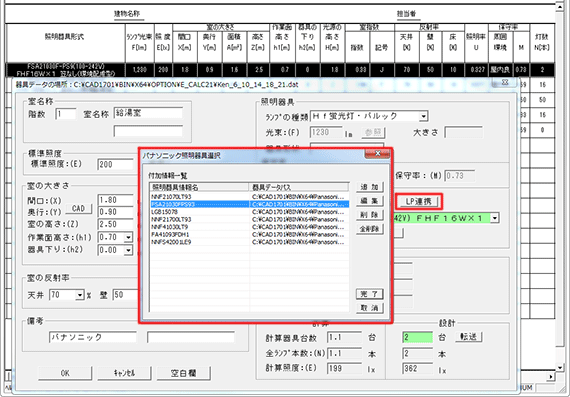This screenshot has width=570, height=397.
Task: Click the 空白欄 button
Action: click(x=184, y=373)
